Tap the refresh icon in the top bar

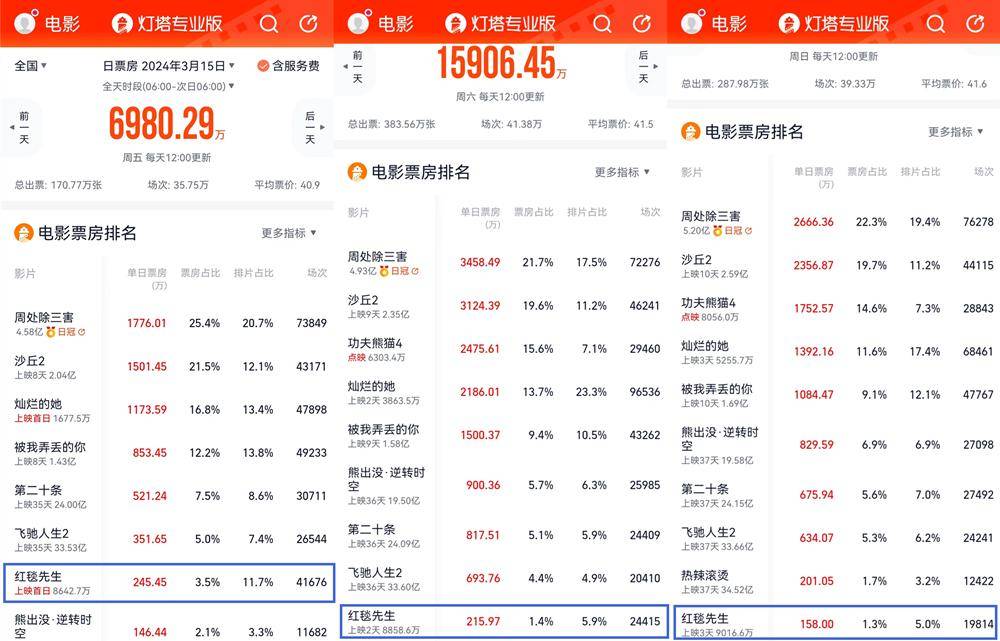308,22
